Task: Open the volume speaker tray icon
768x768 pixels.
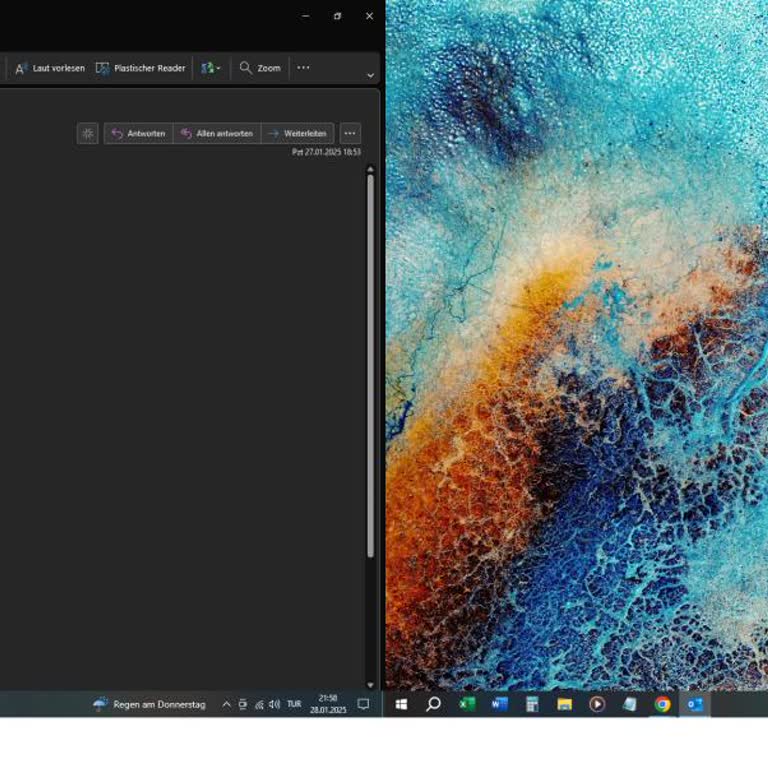Action: coord(275,705)
